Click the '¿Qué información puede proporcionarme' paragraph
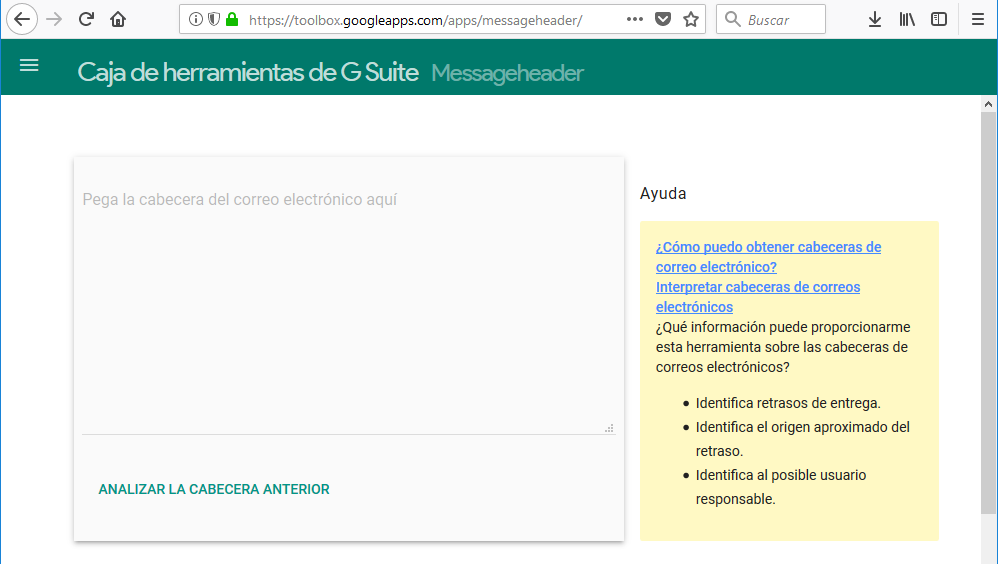998x564 pixels. coord(783,347)
